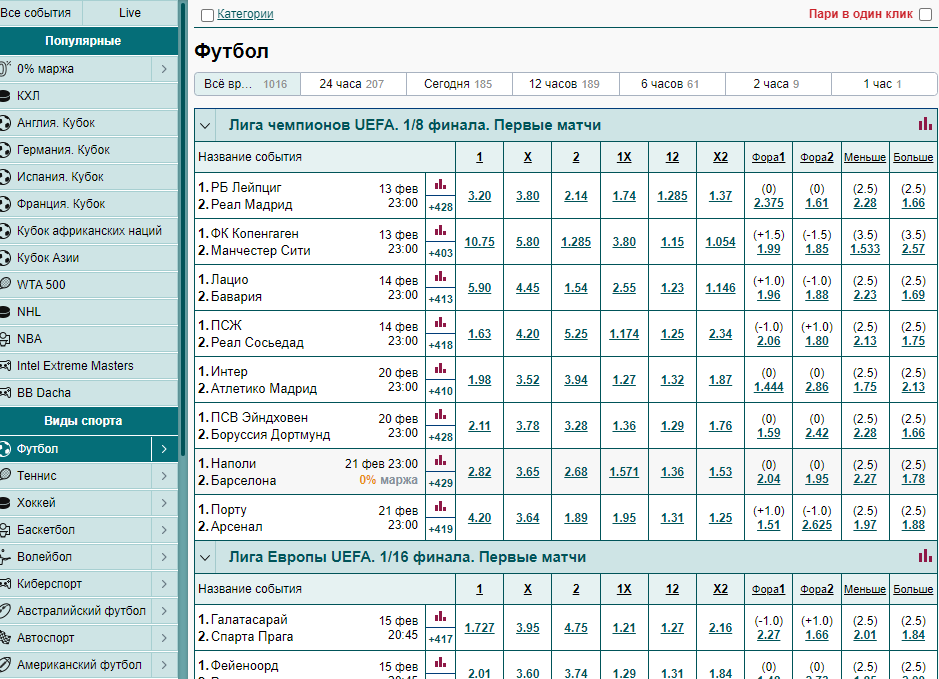Open Кубок африканских наций in sidebar
This screenshot has height=679, width=939.
89,231
